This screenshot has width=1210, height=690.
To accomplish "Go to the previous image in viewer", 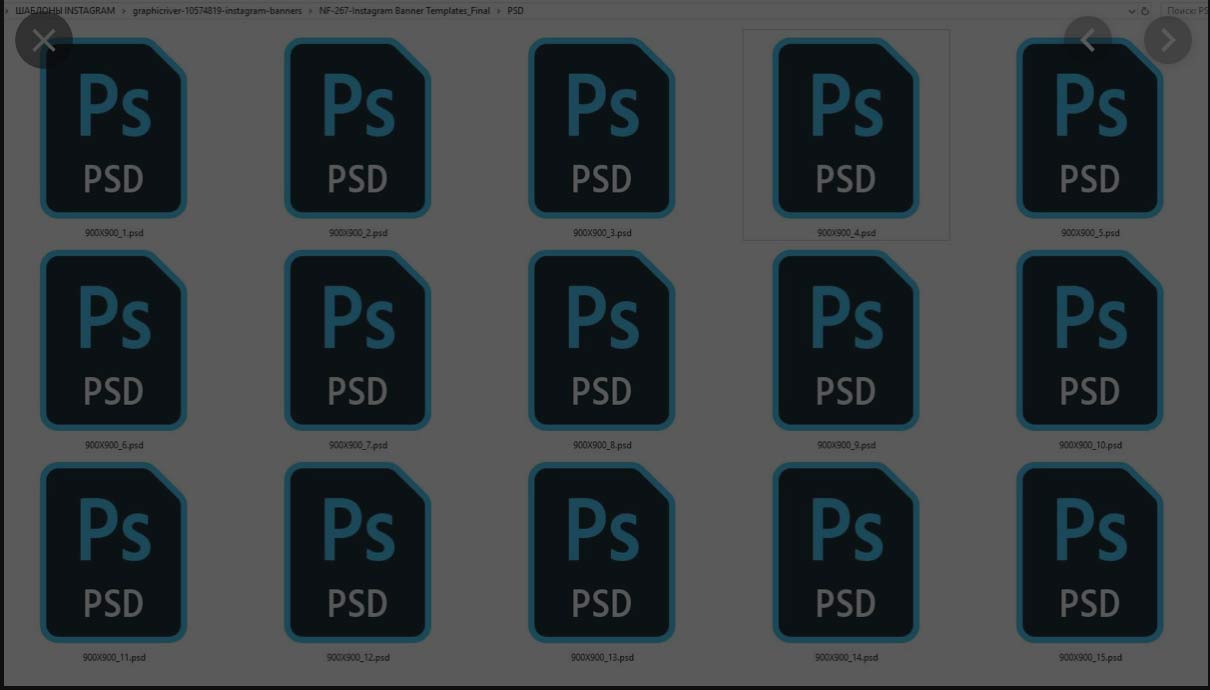I will tap(1088, 40).
